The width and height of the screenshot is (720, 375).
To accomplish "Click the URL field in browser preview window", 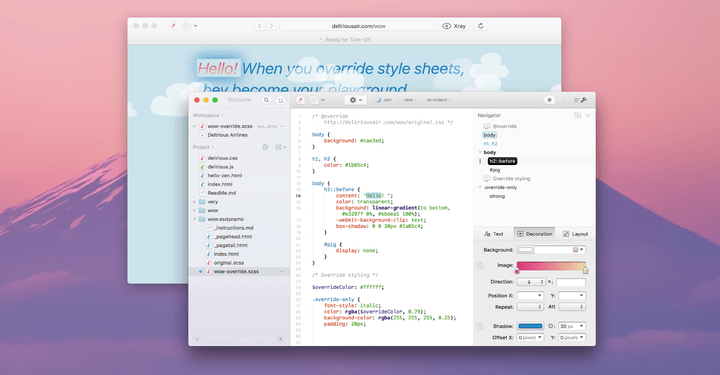I will [359, 26].
